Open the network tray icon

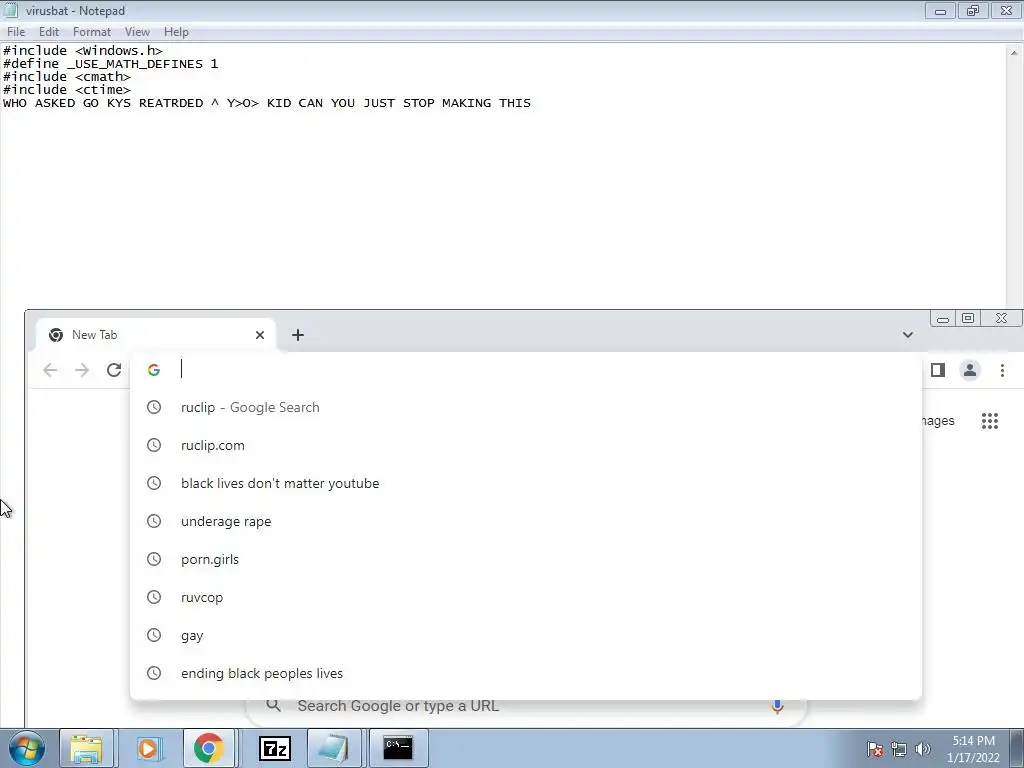tap(899, 749)
